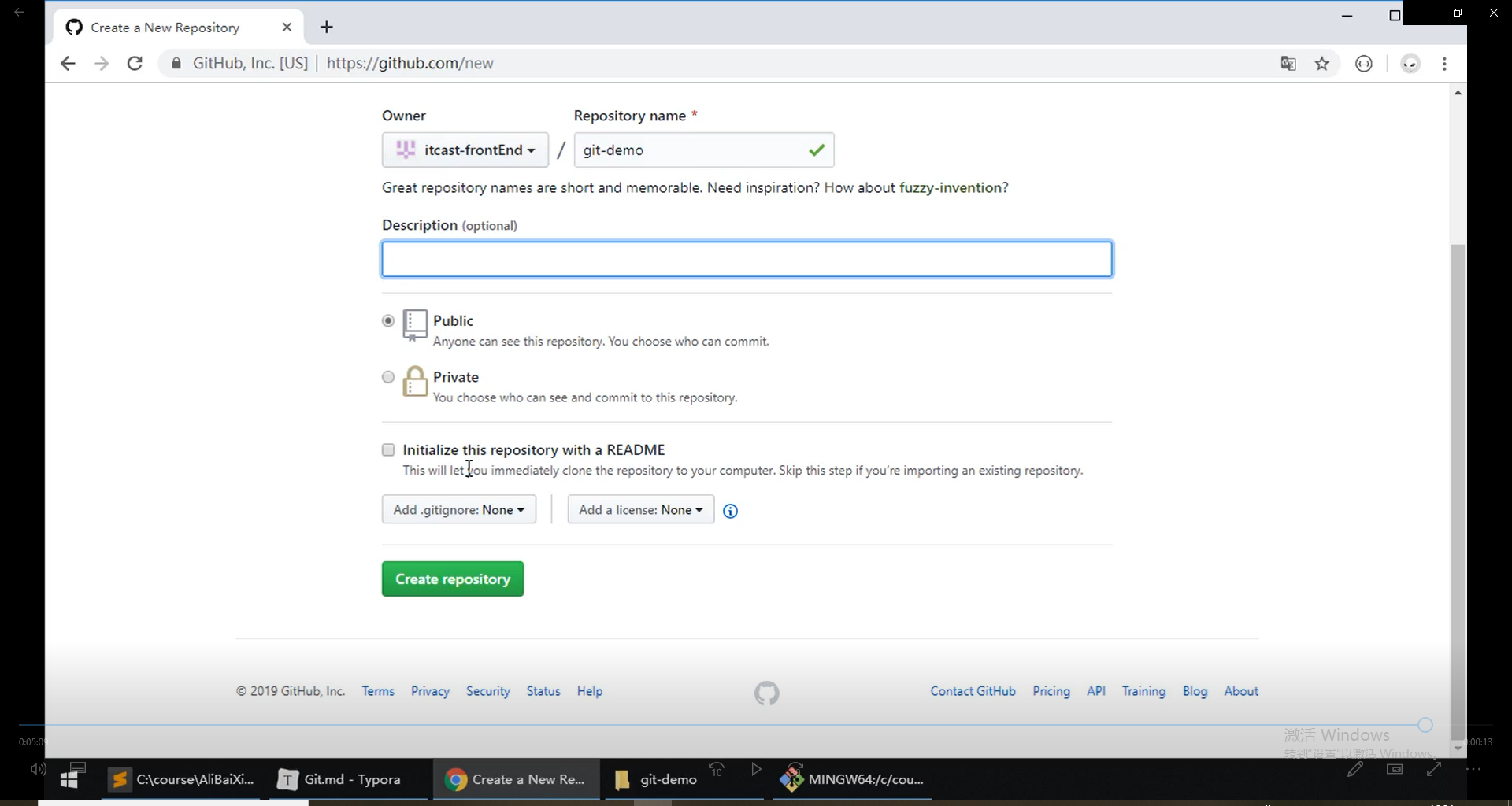Image resolution: width=1512 pixels, height=806 pixels.
Task: Open the translate page icon
Action: (x=1288, y=64)
